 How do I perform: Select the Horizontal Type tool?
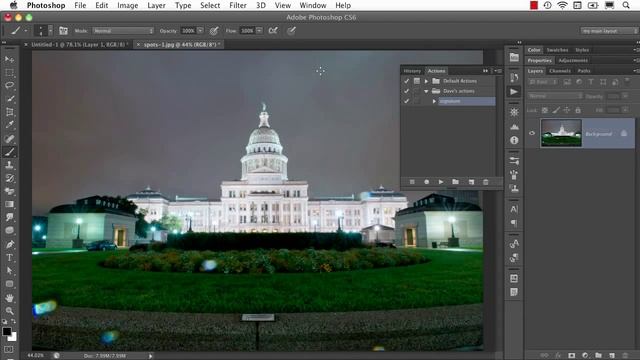tap(9, 258)
